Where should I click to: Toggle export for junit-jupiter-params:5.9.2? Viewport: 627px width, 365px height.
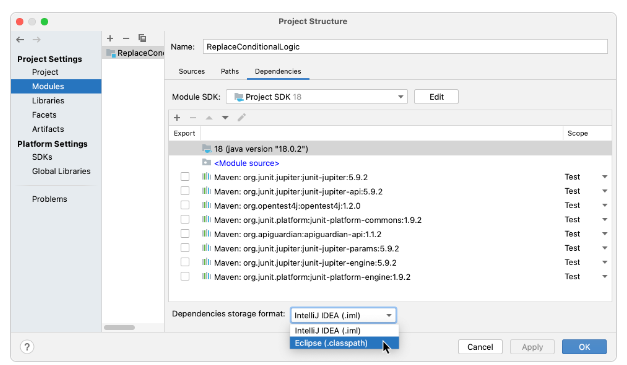click(x=185, y=248)
